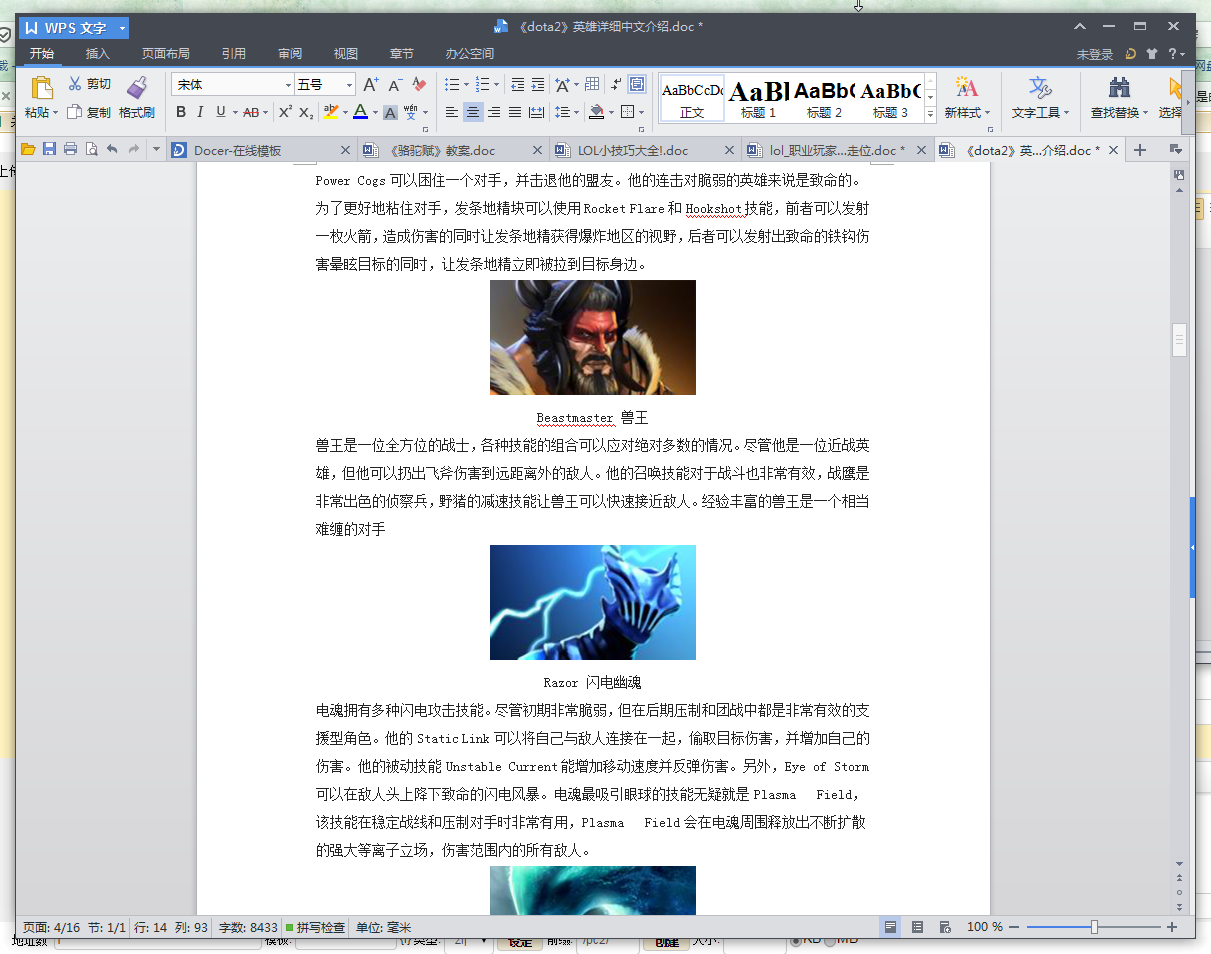The image size is (1211, 954).
Task: Click the zoom slider handle
Action: click(1094, 927)
